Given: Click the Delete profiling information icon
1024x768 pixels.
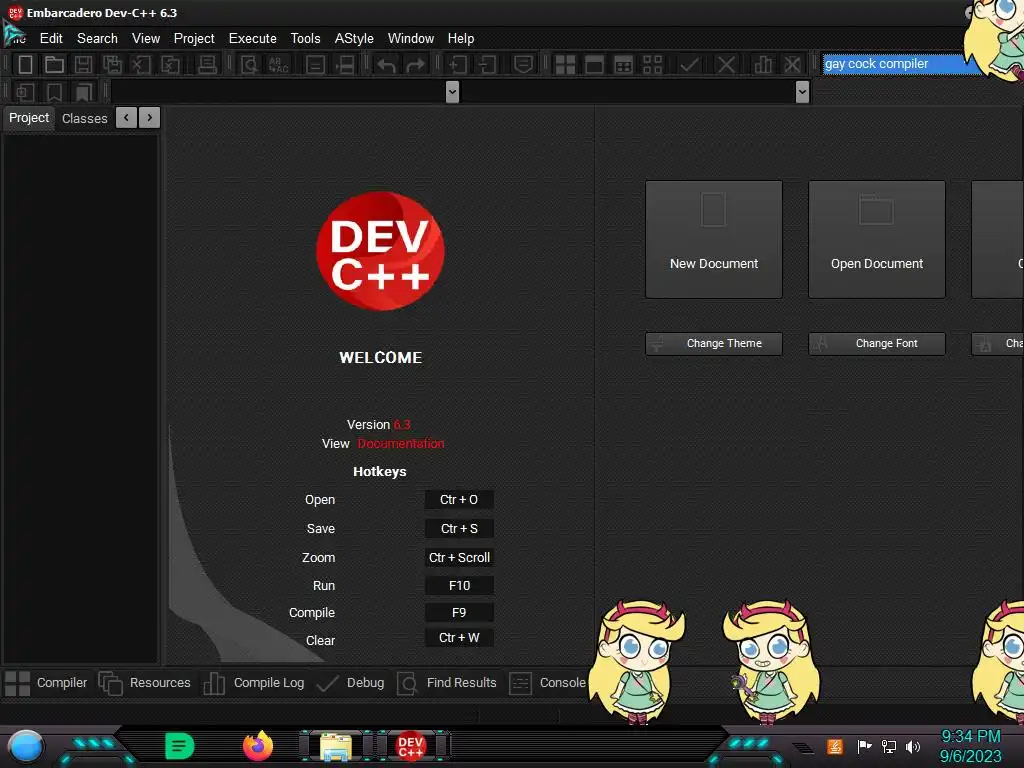Looking at the screenshot, I should pos(792,64).
